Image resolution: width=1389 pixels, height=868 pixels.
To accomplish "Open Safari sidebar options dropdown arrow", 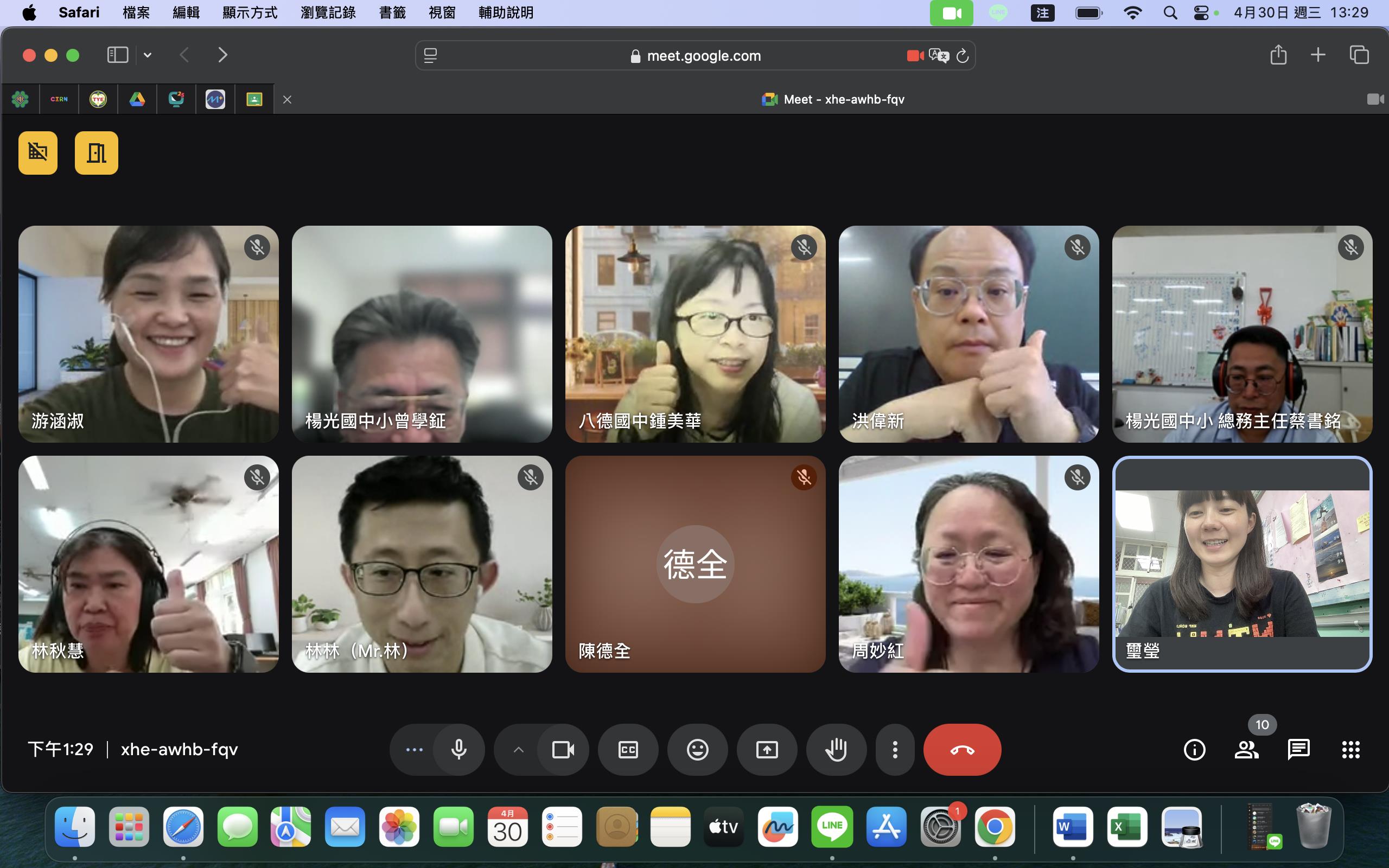I will point(148,55).
